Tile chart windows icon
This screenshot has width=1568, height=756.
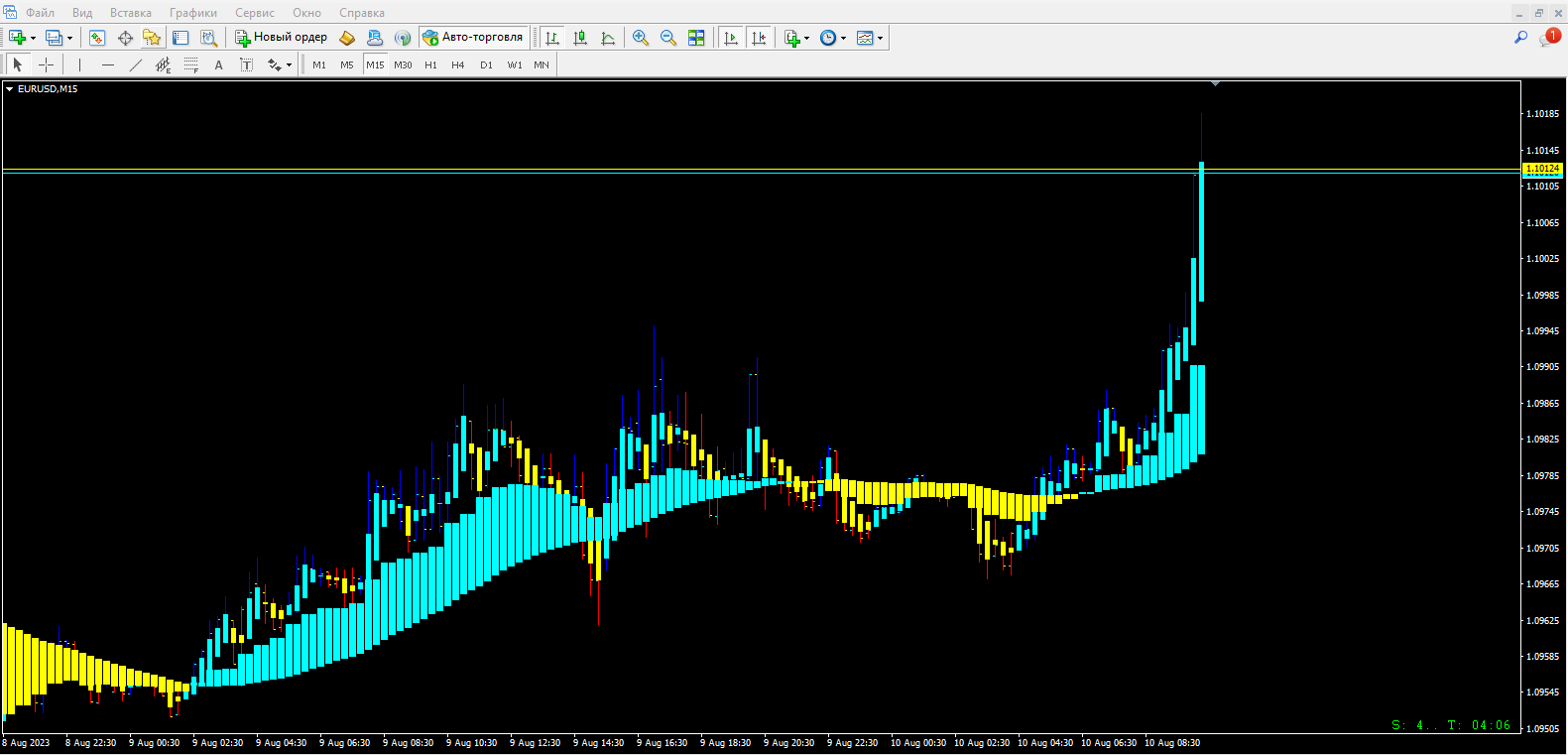pyautogui.click(x=696, y=38)
